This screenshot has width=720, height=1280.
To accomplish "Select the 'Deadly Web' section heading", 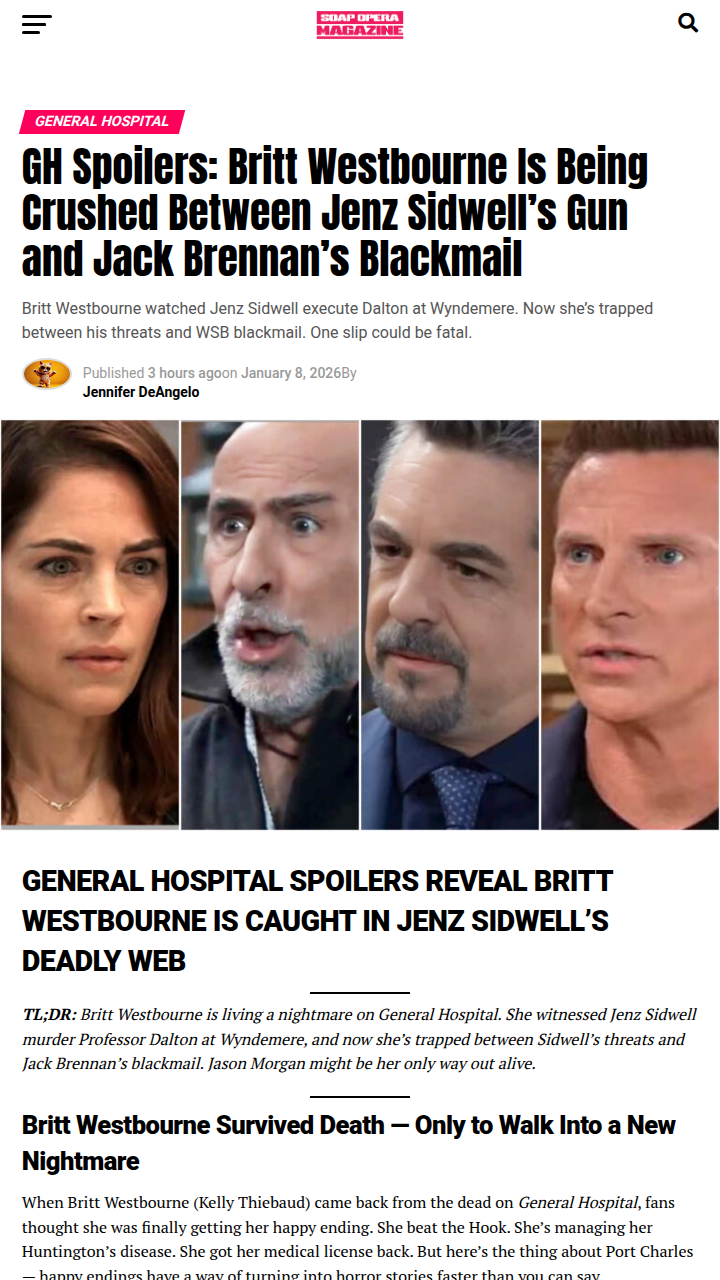I will [317, 921].
